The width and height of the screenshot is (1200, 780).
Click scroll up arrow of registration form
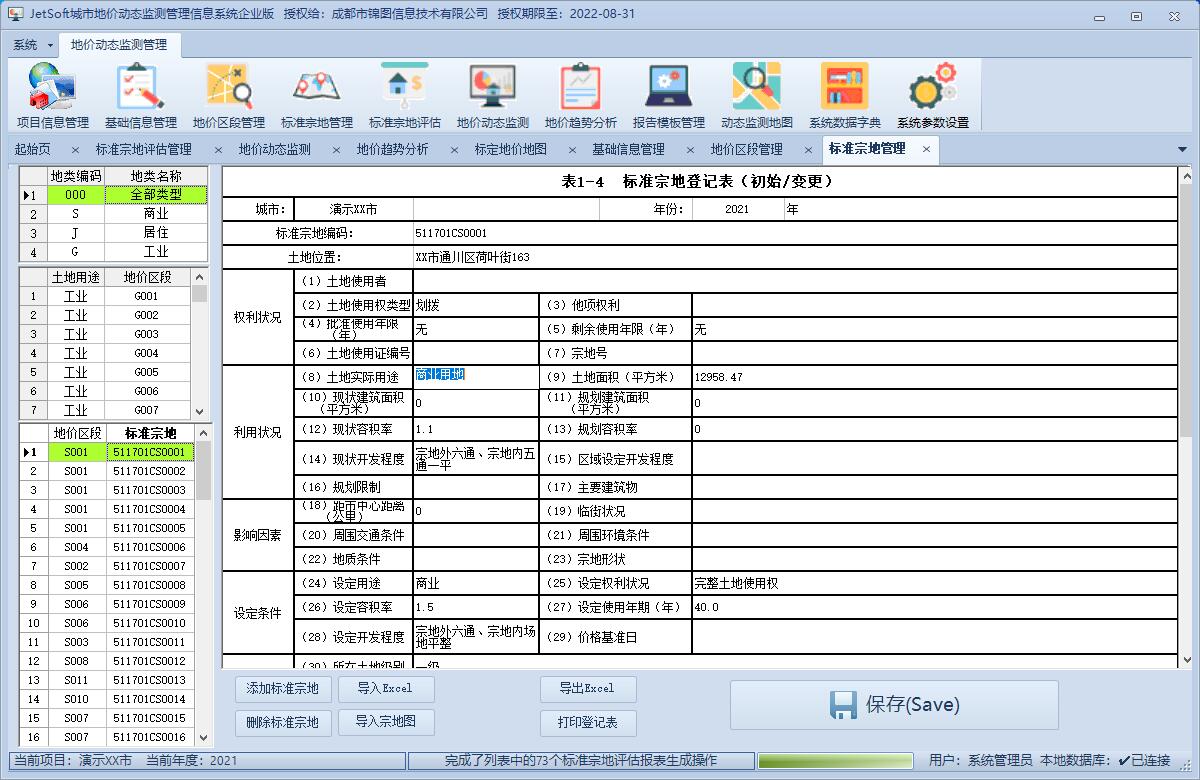pyautogui.click(x=1185, y=176)
